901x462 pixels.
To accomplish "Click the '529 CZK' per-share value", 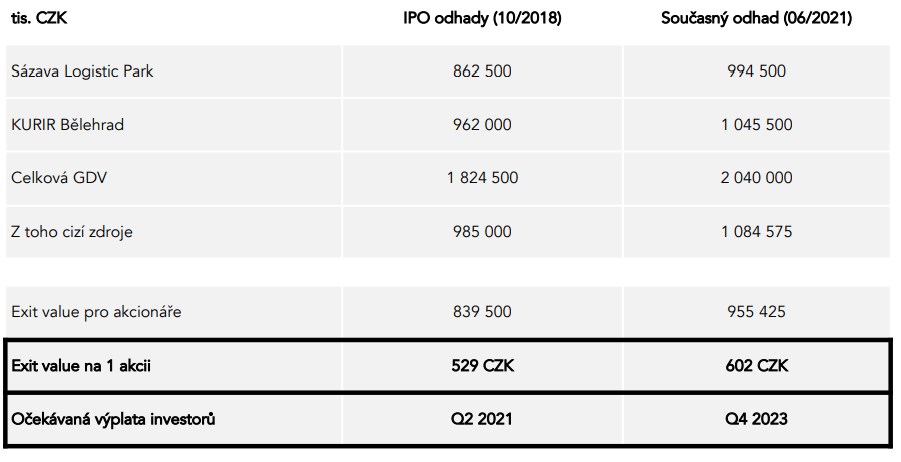I will pos(482,366).
